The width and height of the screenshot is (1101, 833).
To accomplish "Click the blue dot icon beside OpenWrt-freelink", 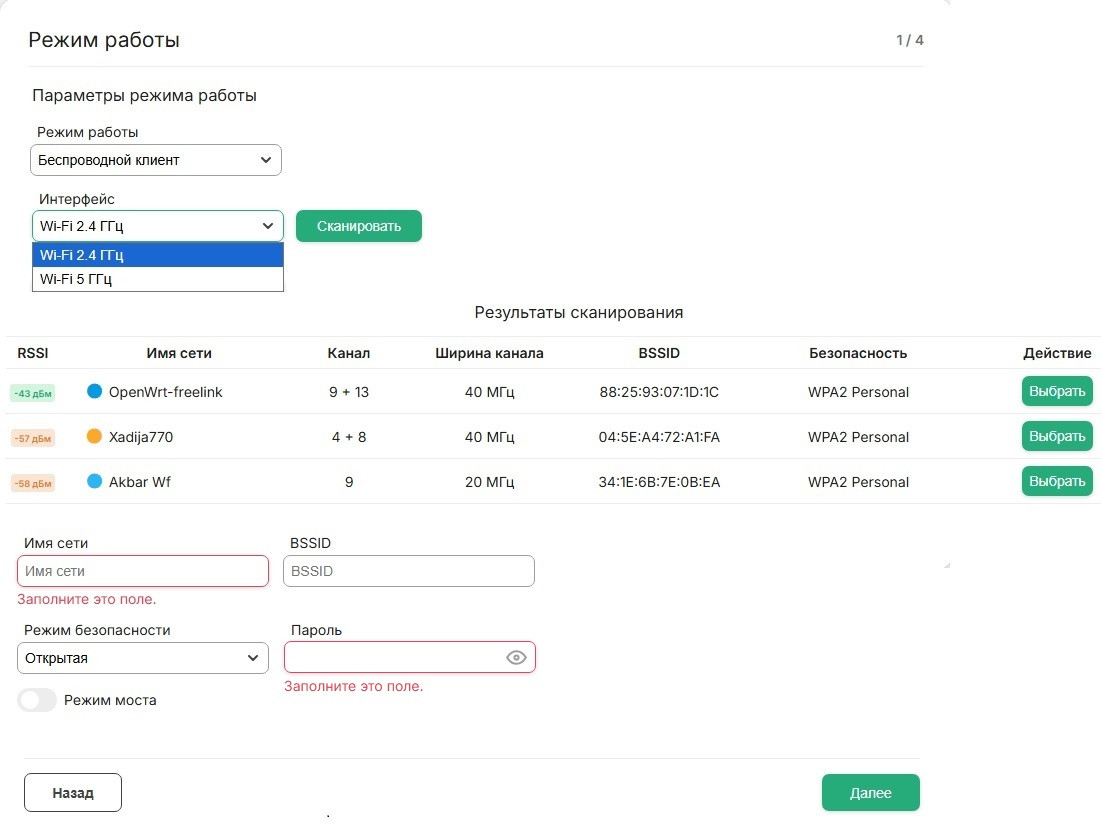I will pyautogui.click(x=95, y=392).
